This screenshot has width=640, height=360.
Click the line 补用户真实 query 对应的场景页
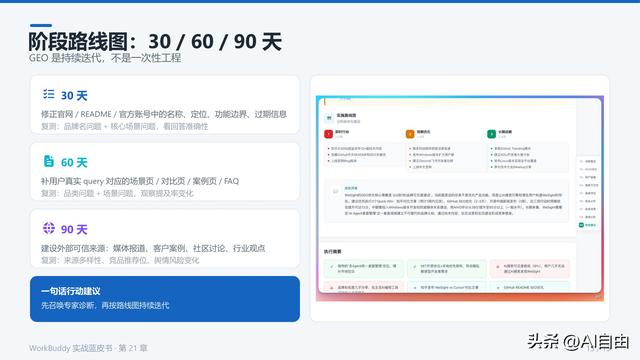coord(140,181)
